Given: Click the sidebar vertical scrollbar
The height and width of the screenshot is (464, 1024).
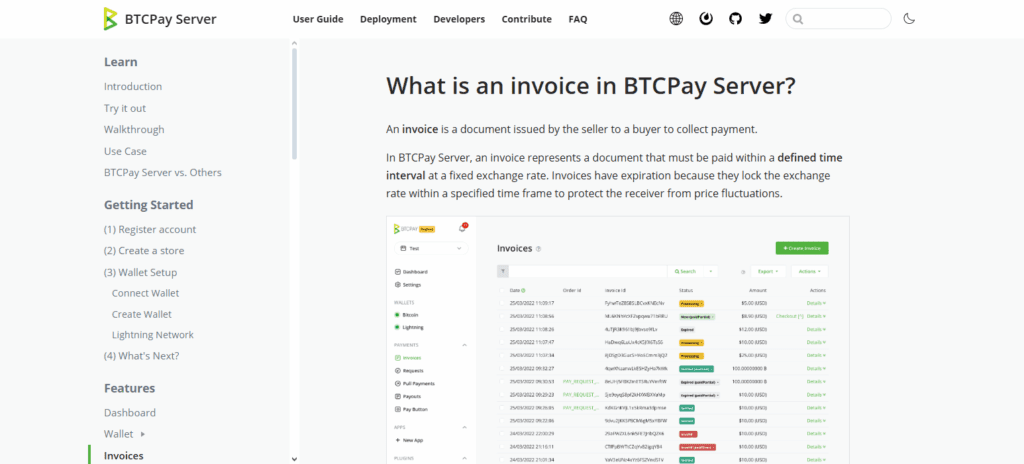Looking at the screenshot, I should click(294, 100).
